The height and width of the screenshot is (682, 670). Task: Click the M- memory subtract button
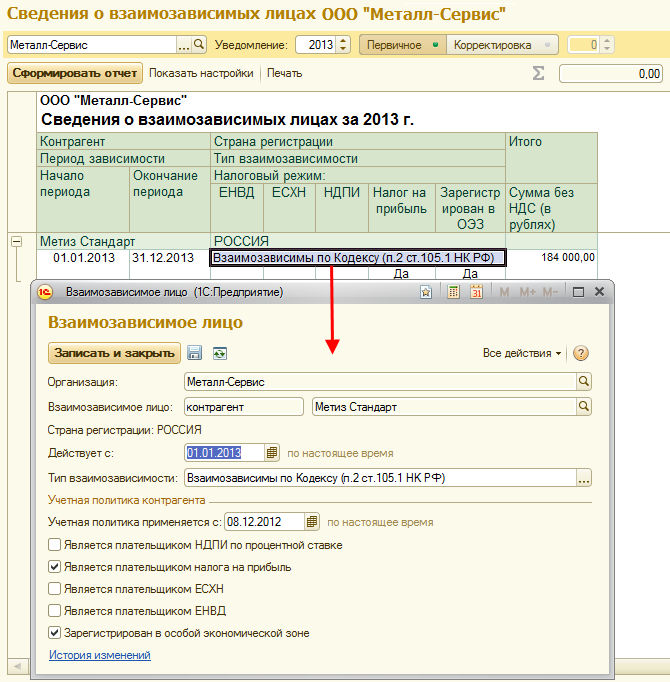[x=550, y=292]
